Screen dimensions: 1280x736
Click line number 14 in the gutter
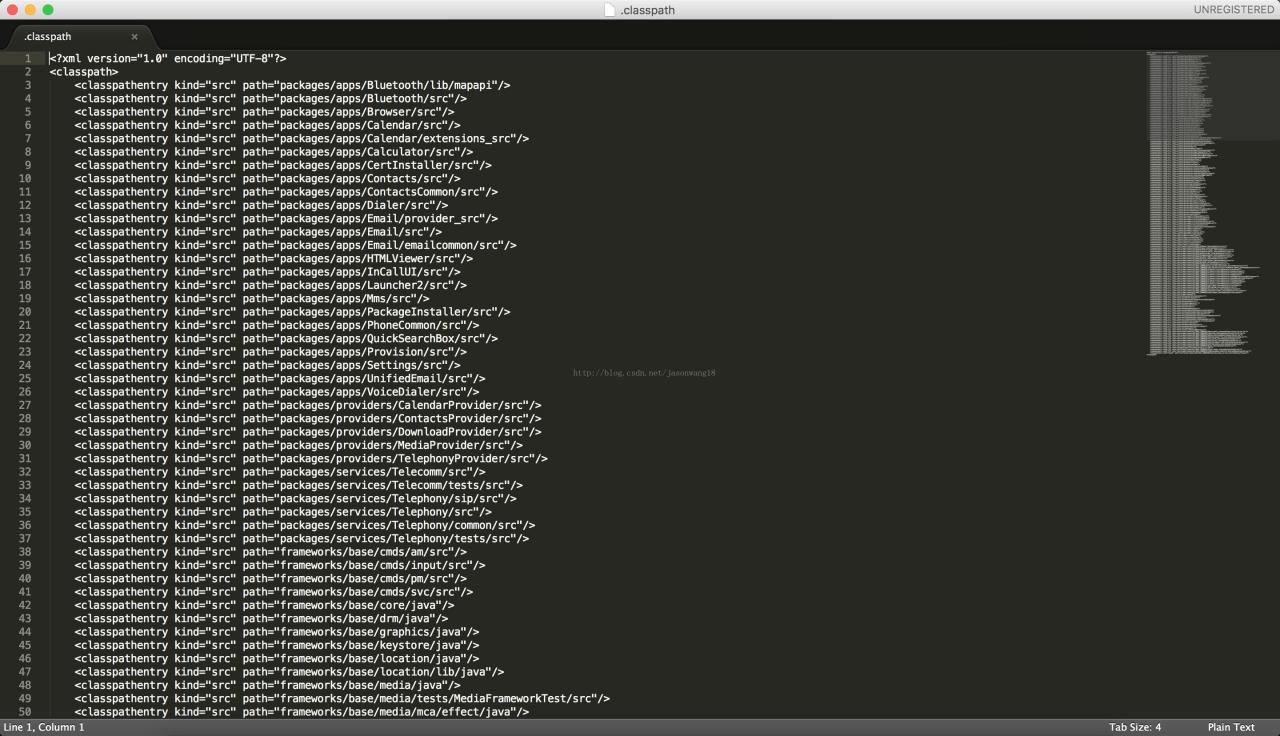point(24,232)
